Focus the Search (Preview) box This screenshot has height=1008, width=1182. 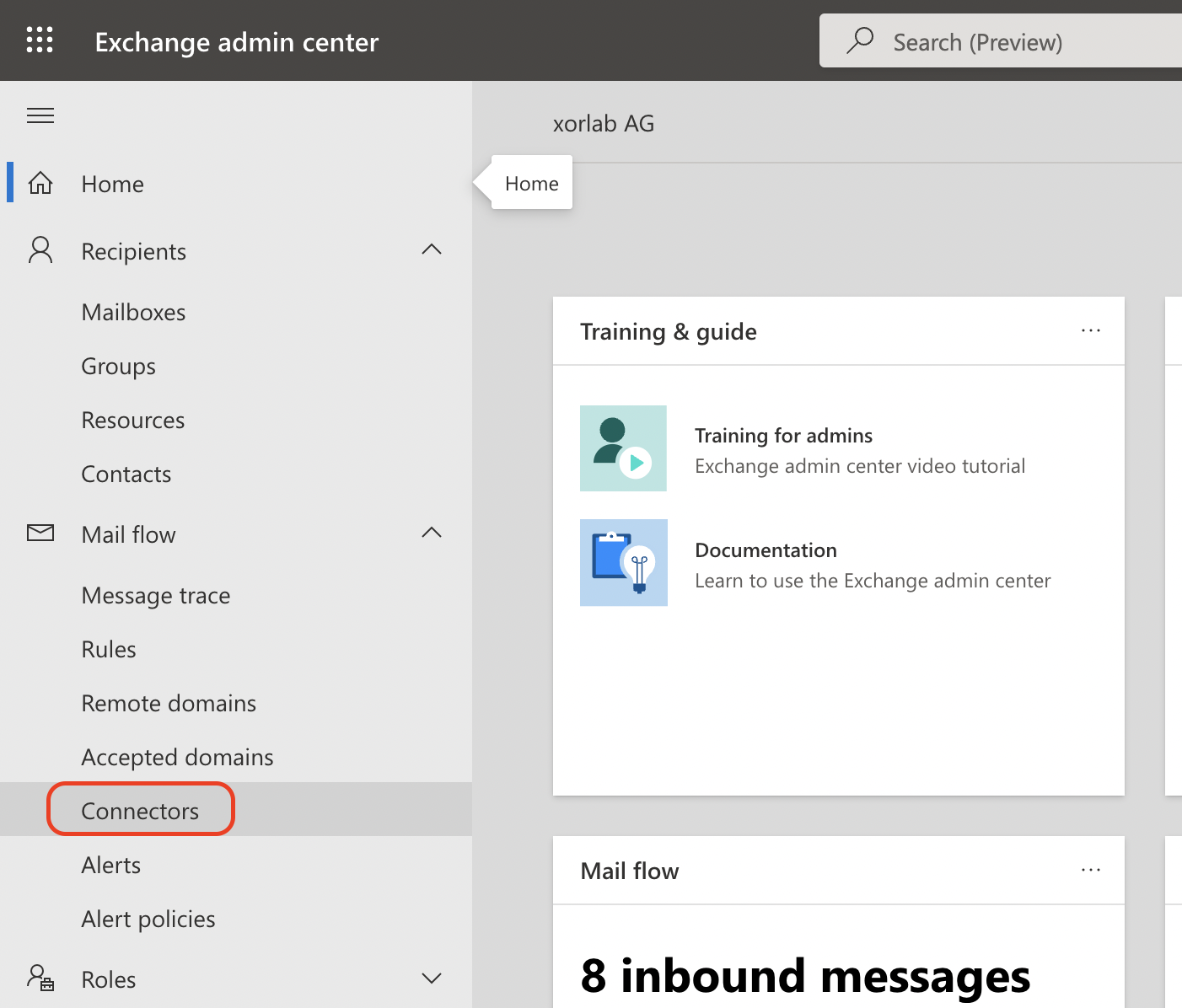pyautogui.click(x=1001, y=40)
